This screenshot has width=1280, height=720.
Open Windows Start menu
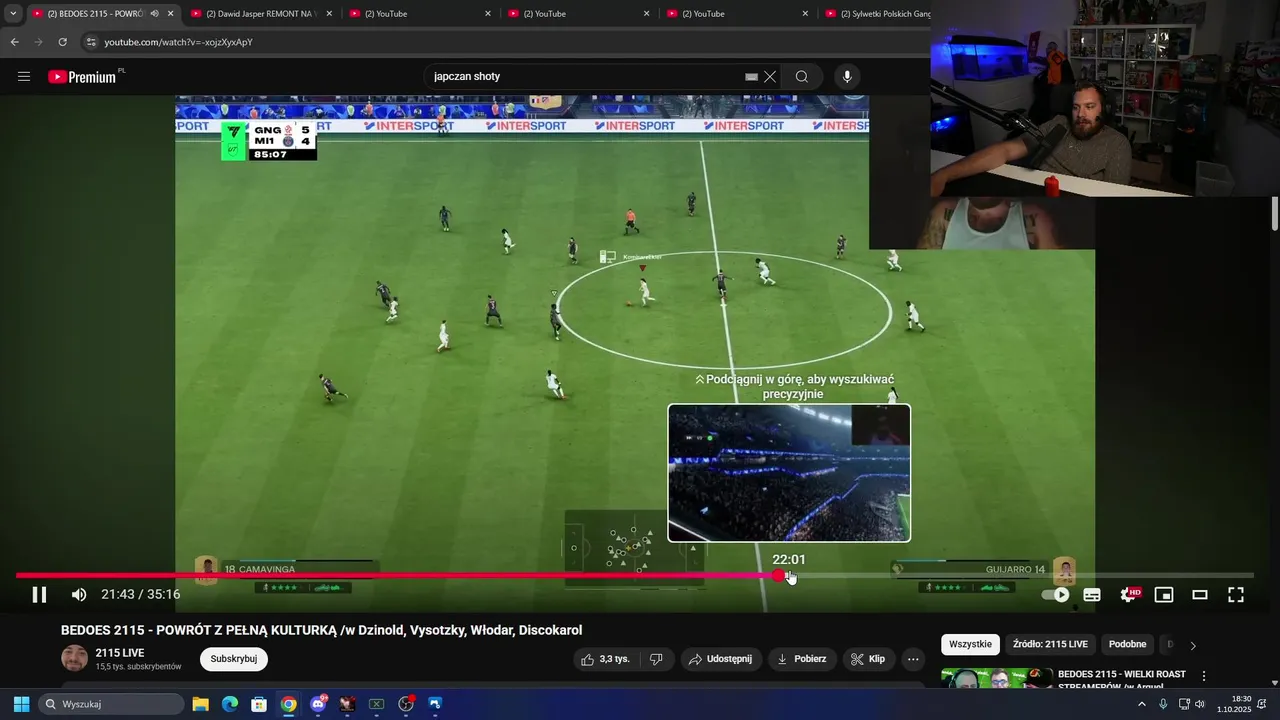coord(21,704)
